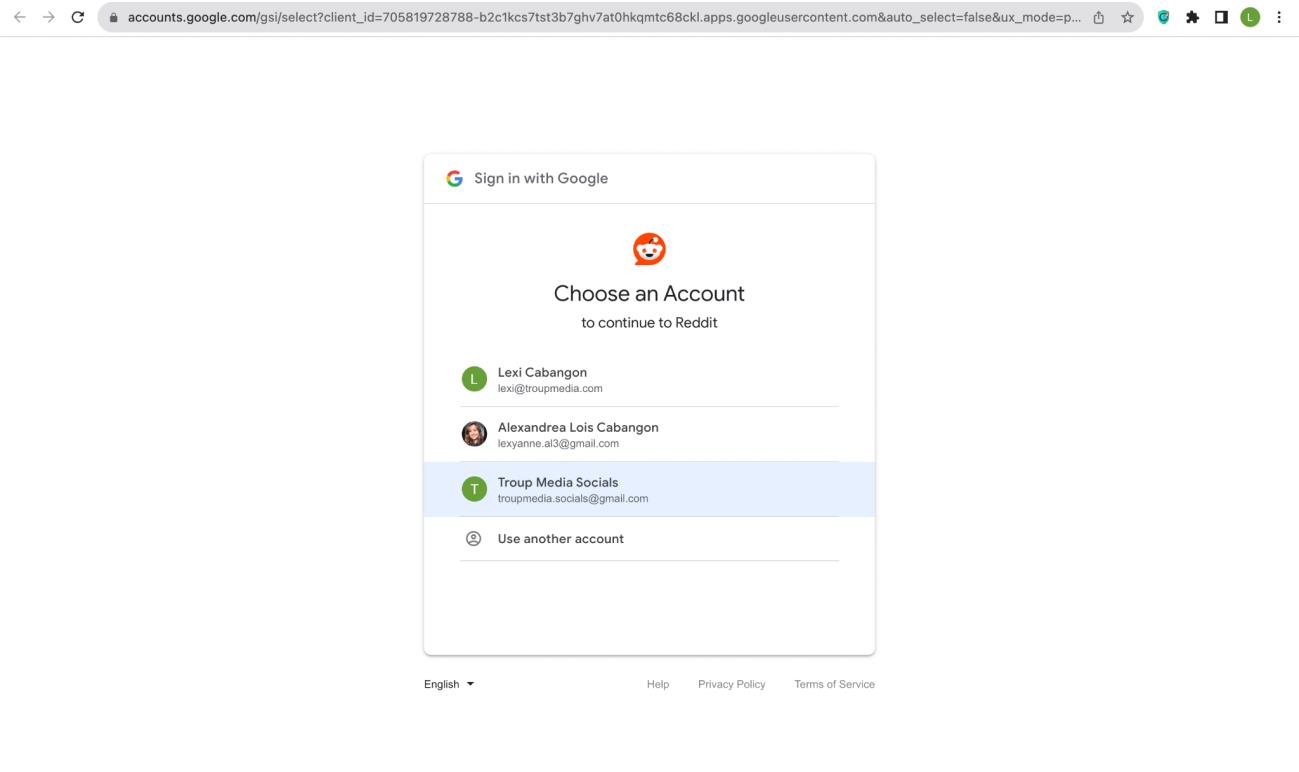1299x772 pixels.
Task: Bookmark page with the star icon
Action: [x=1127, y=17]
